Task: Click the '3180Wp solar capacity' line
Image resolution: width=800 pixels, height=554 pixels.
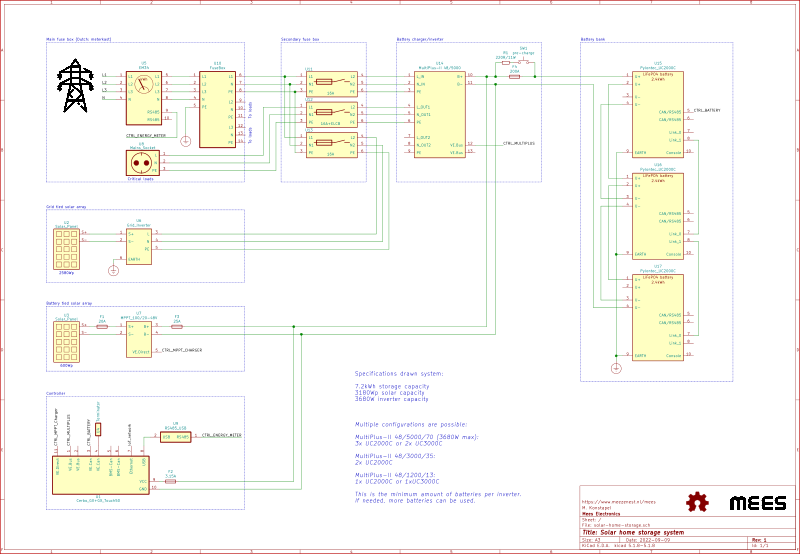Action: 389,393
